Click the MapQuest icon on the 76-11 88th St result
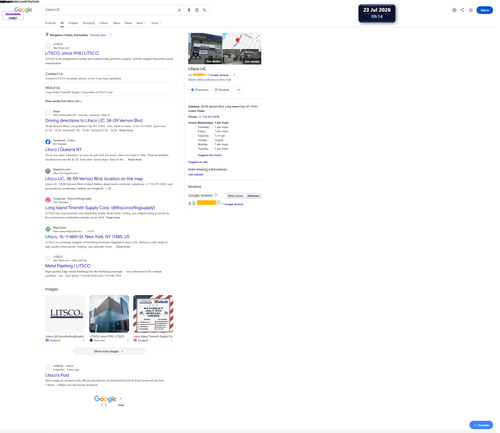The height and width of the screenshot is (433, 500). (48, 229)
